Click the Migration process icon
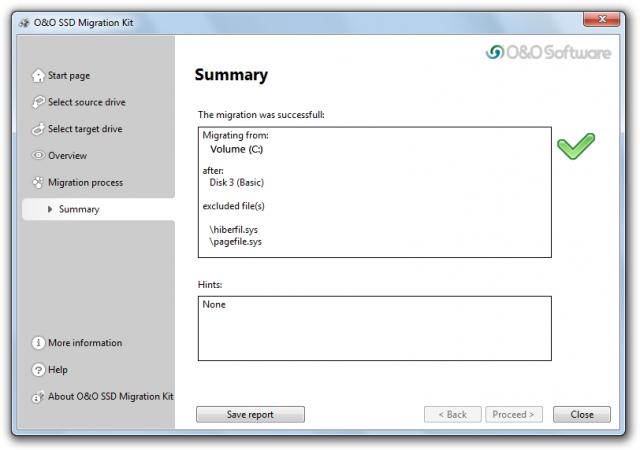This screenshot has width=640, height=450. [x=38, y=183]
